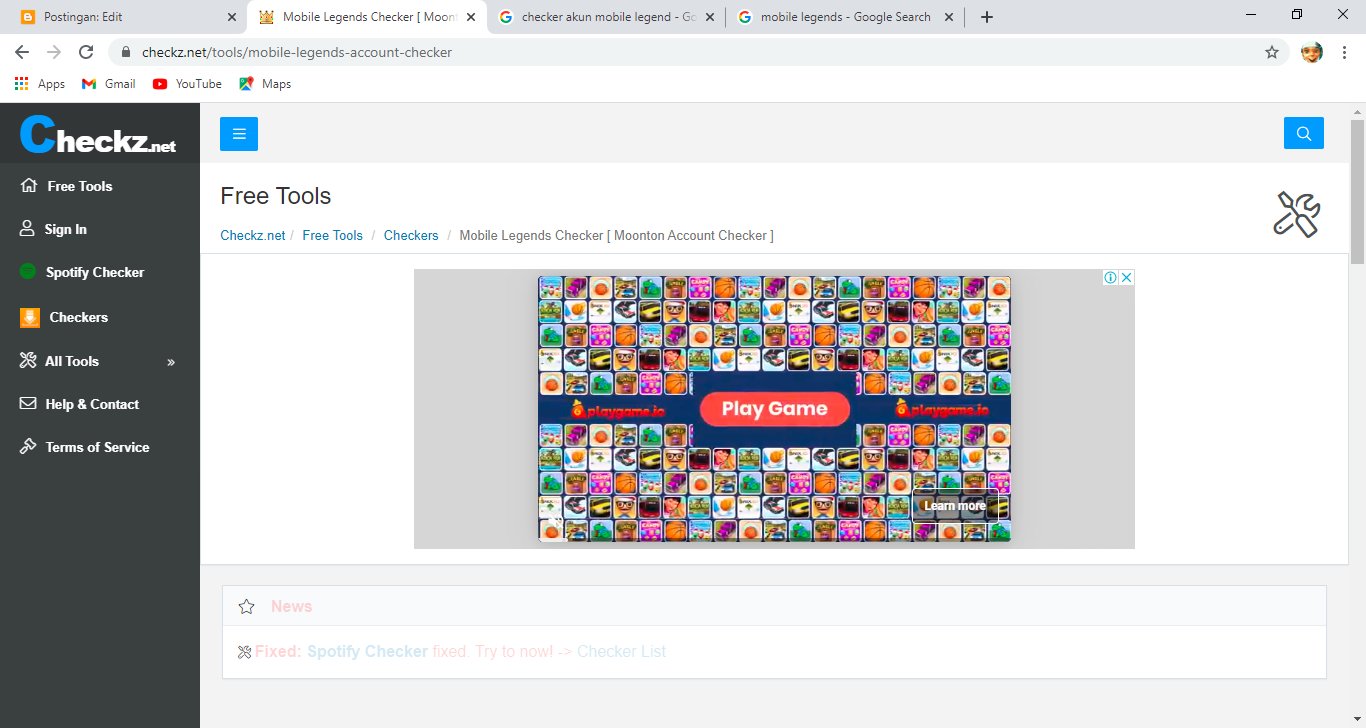Click Checkers breadcrumb link

(411, 235)
